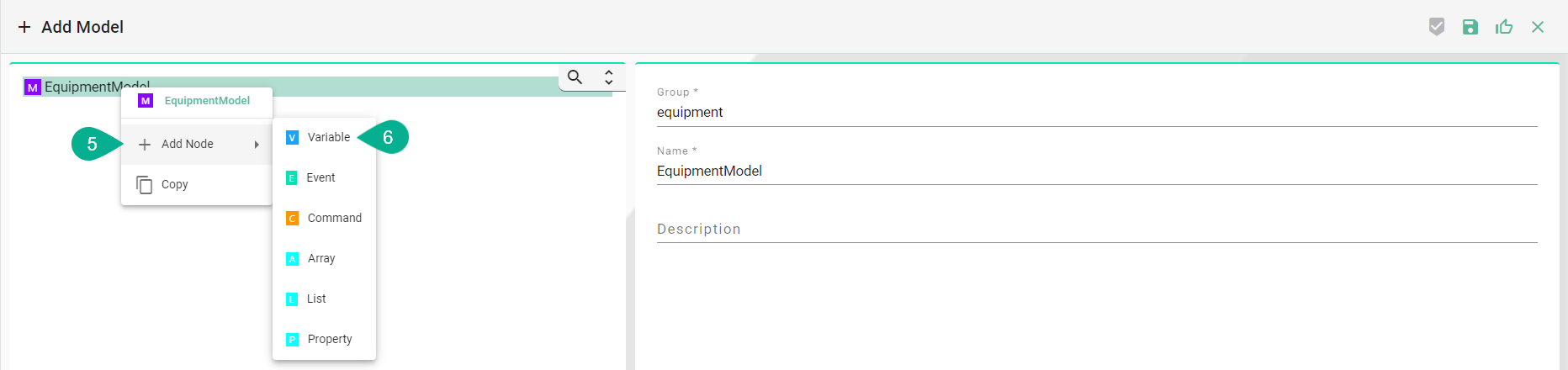Add an Event node
Screen dimensions: 1568x370
tap(320, 177)
